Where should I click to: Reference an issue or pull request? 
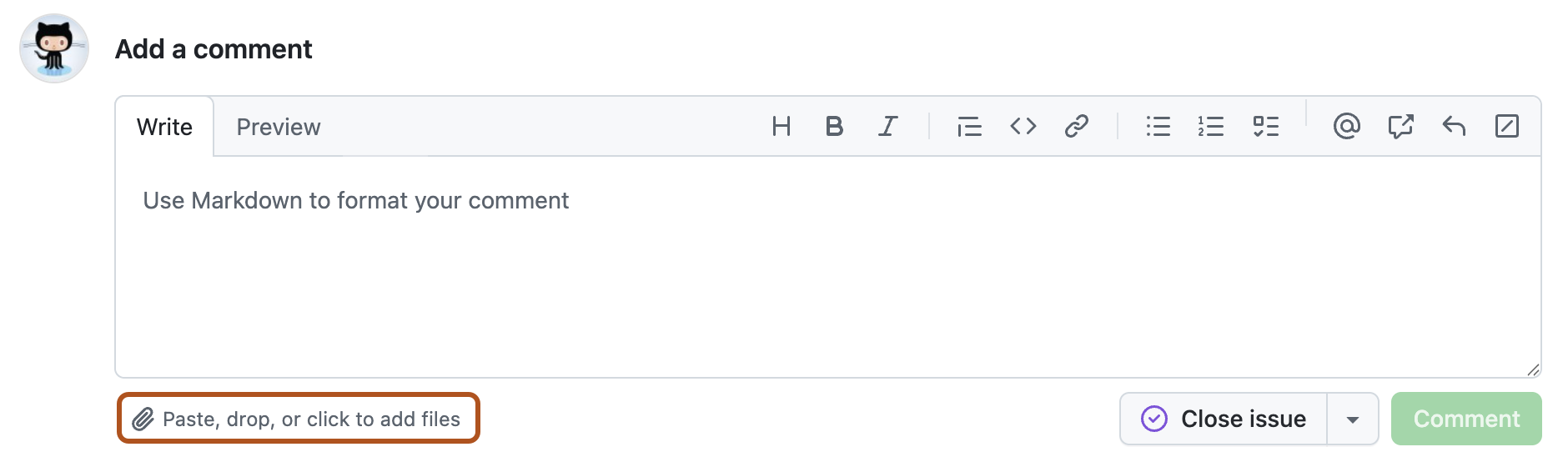[x=1400, y=127]
